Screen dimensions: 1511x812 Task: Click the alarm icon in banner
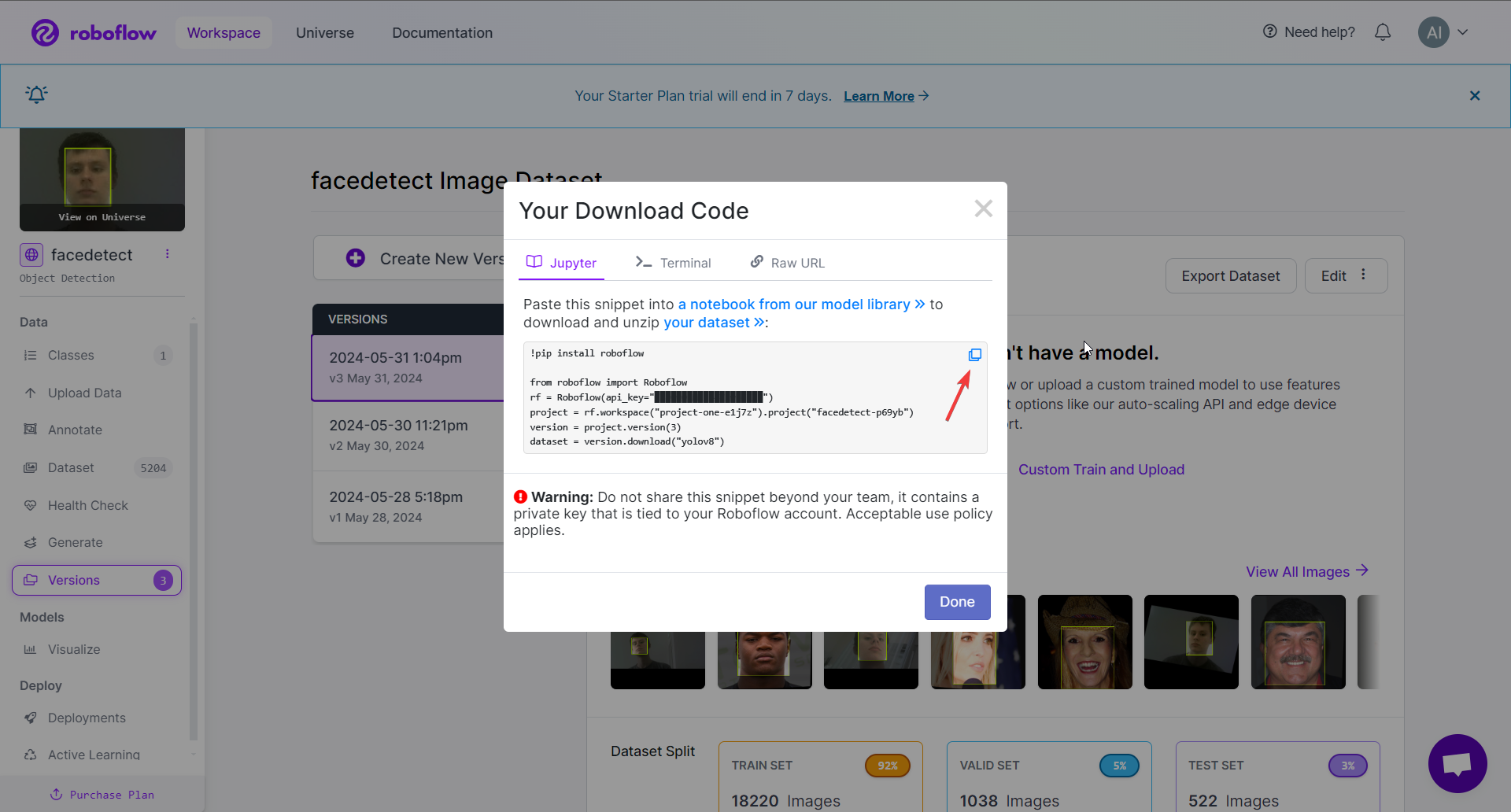pos(37,94)
